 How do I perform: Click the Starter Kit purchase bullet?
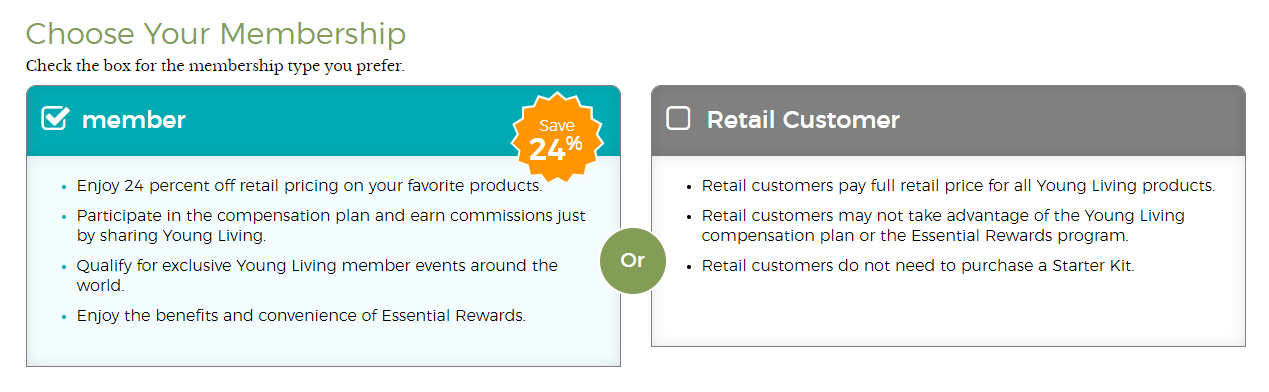(x=918, y=267)
